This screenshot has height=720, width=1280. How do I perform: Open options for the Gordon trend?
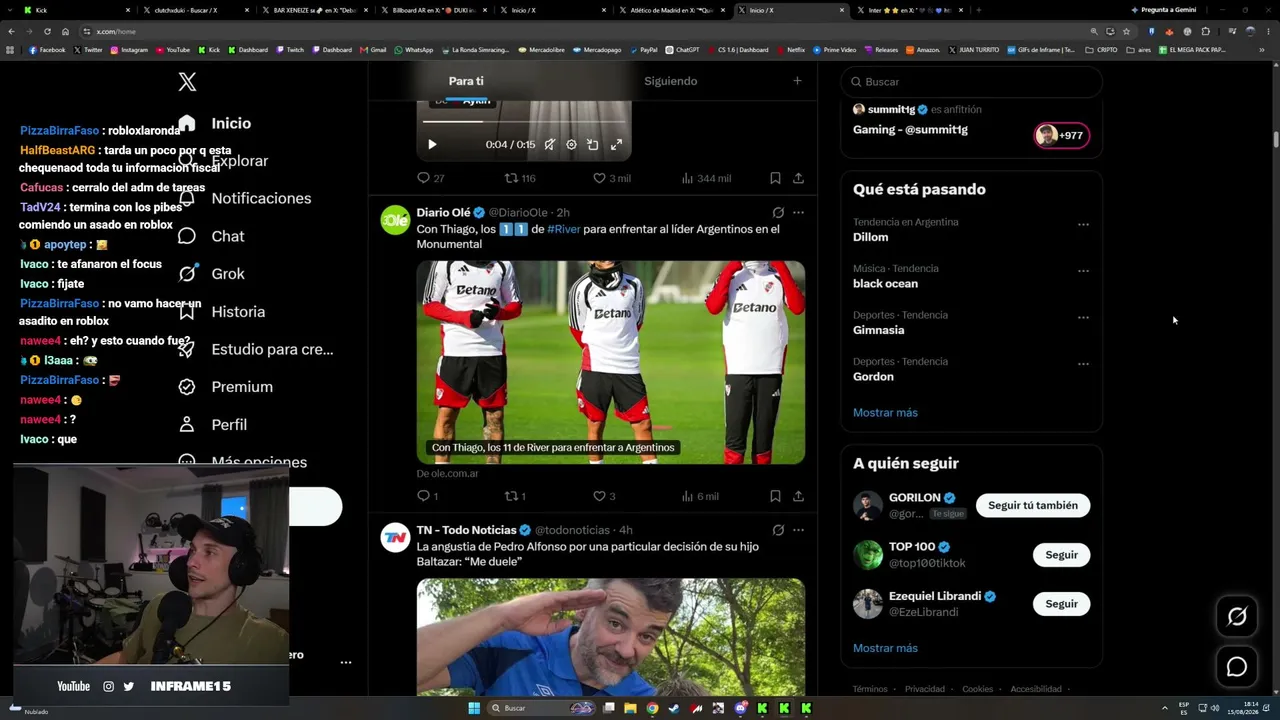coord(1083,364)
